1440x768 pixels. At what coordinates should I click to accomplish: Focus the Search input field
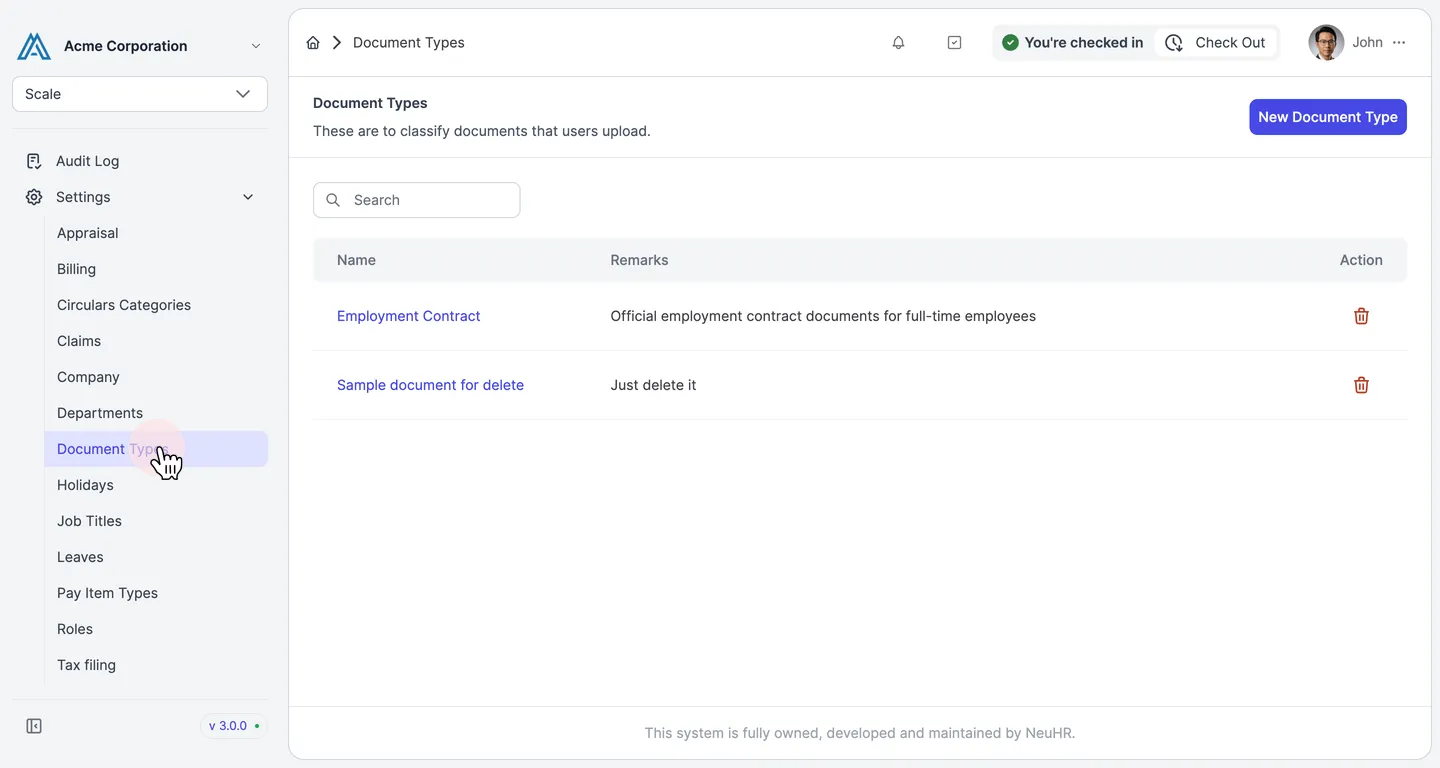click(x=417, y=200)
